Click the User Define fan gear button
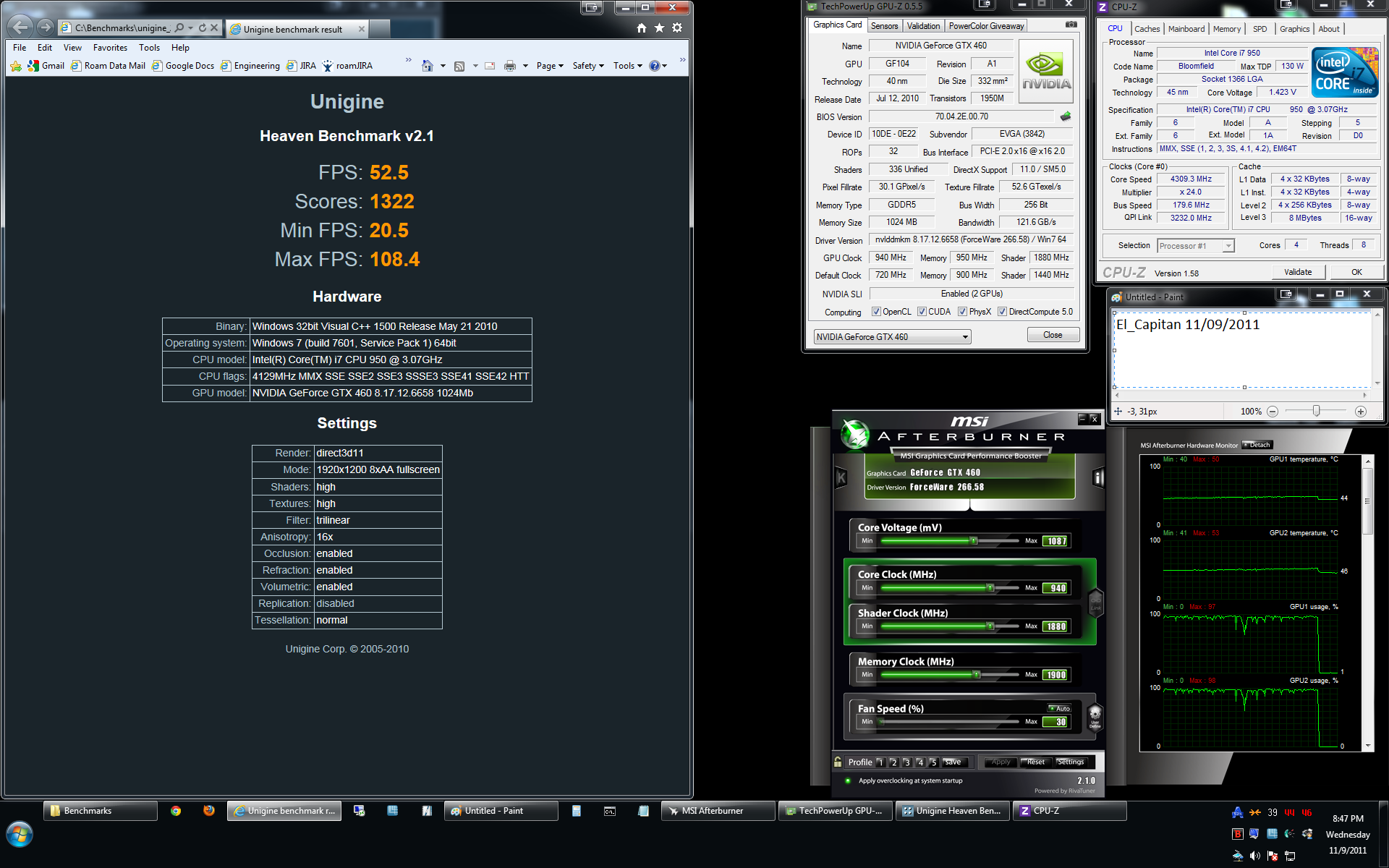The height and width of the screenshot is (868, 1389). click(1095, 718)
